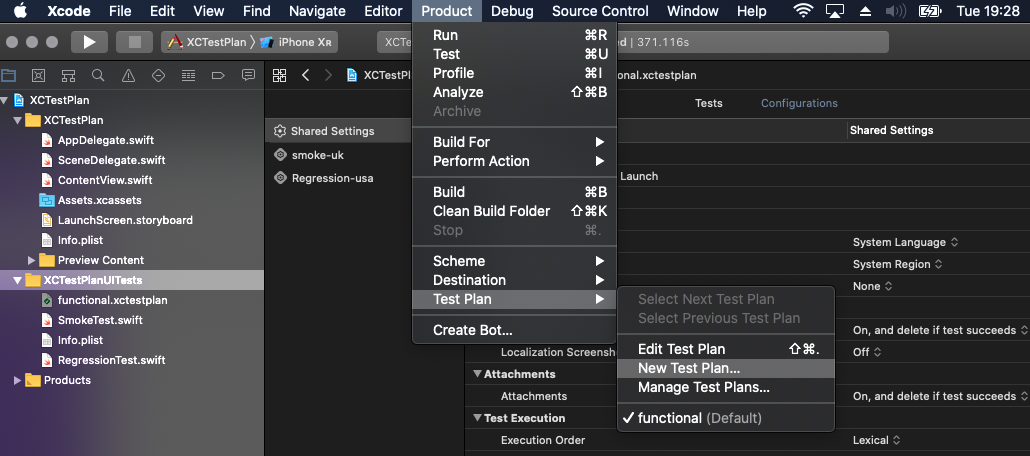This screenshot has width=1030, height=456.
Task: Show the Issue navigator warning icon
Action: (x=128, y=75)
